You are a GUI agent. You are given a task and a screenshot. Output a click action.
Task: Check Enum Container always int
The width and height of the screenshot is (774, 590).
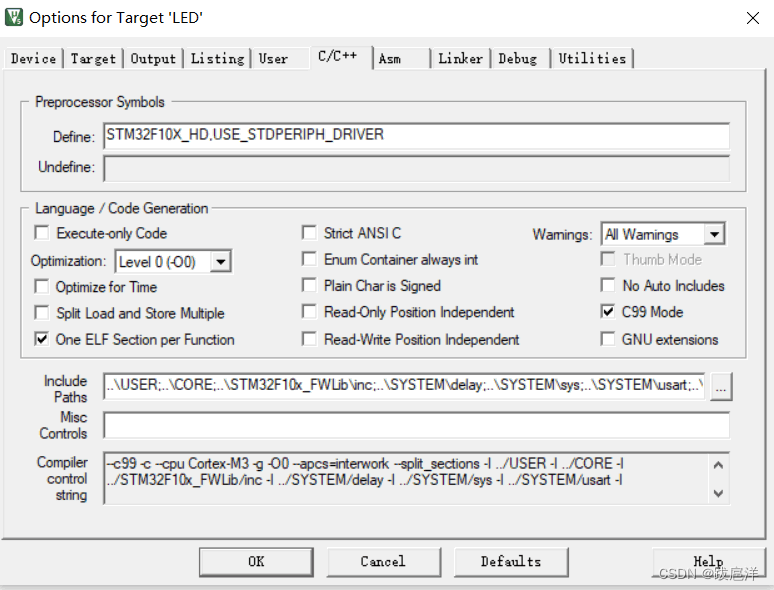[309, 259]
